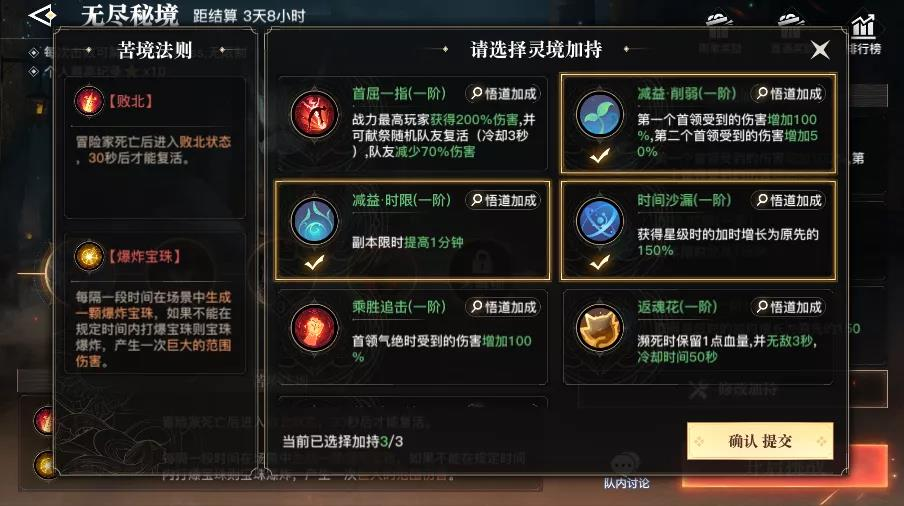Expand 悟道加成 details for 减益·时限
Screen dimensions: 904x506
[503, 200]
